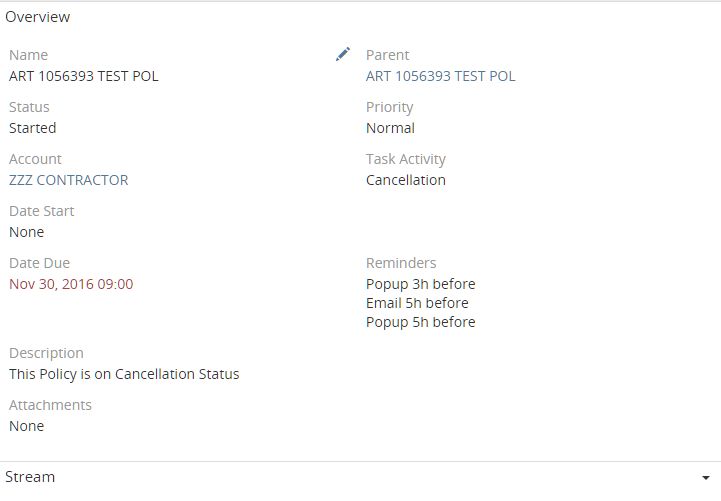Click the Date Due field label
The image size is (721, 501).
tap(39, 263)
